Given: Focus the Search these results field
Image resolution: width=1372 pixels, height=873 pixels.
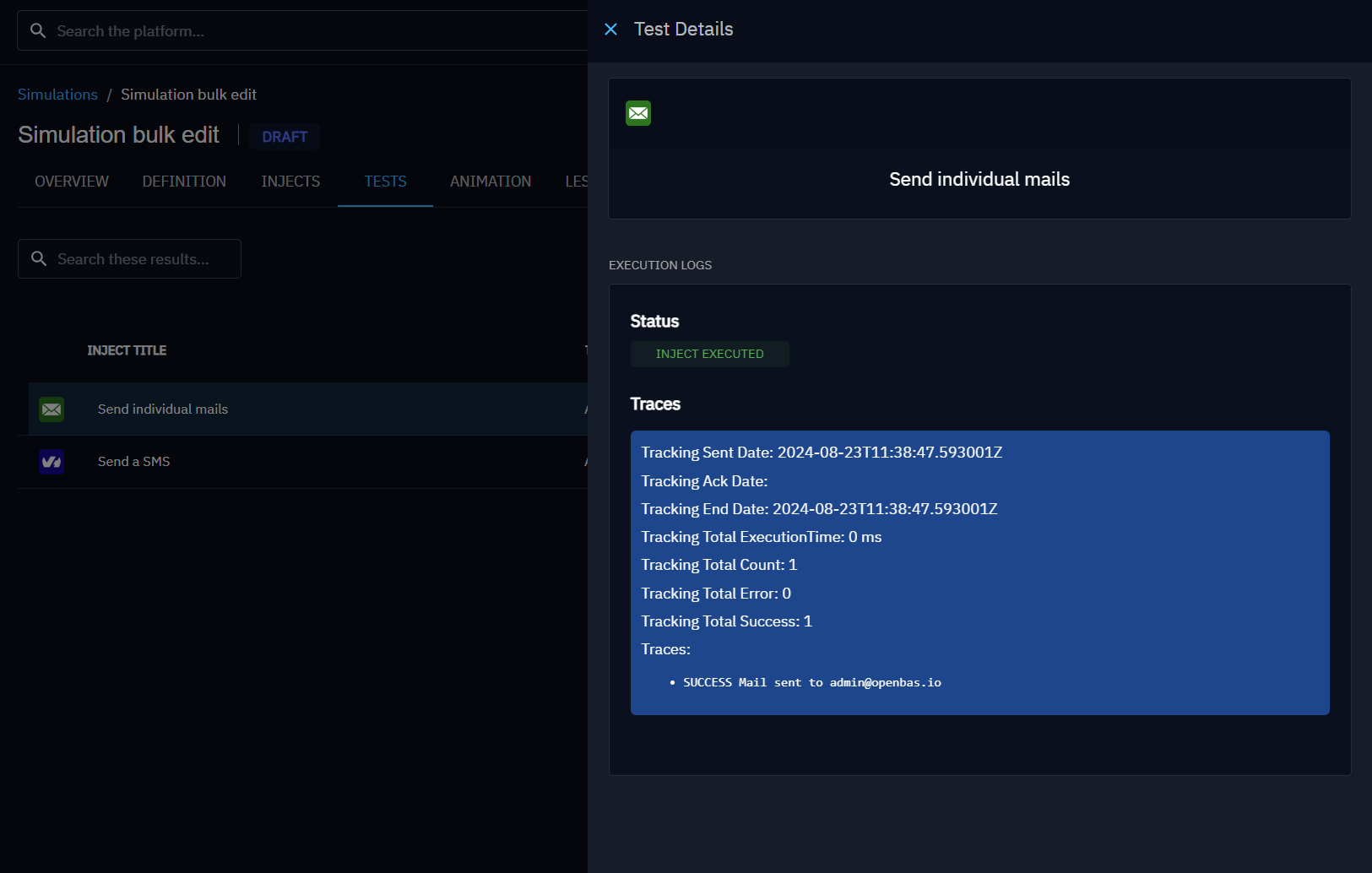Looking at the screenshot, I should pos(139,259).
